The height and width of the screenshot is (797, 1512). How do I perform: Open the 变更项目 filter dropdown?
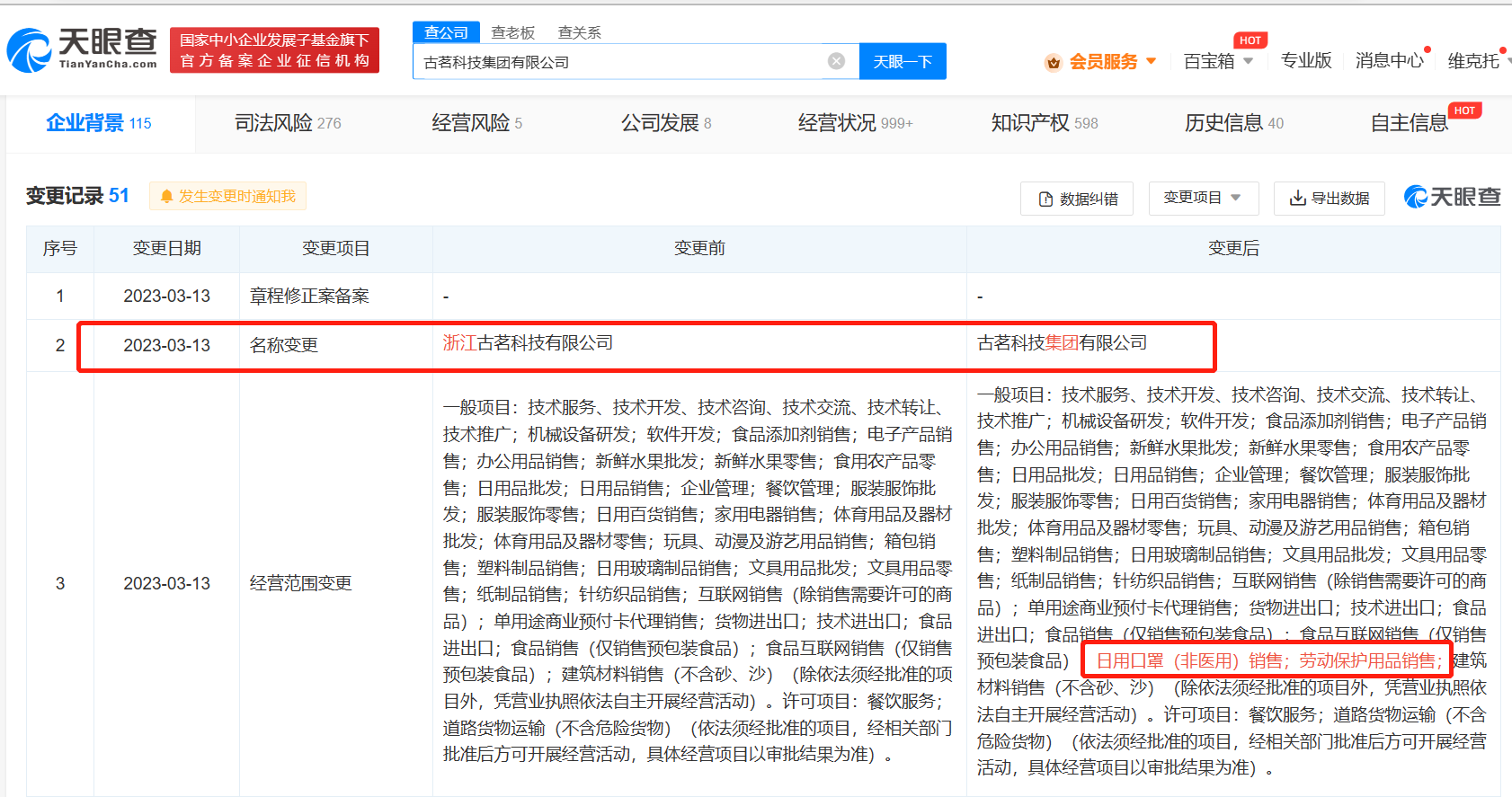click(1204, 198)
